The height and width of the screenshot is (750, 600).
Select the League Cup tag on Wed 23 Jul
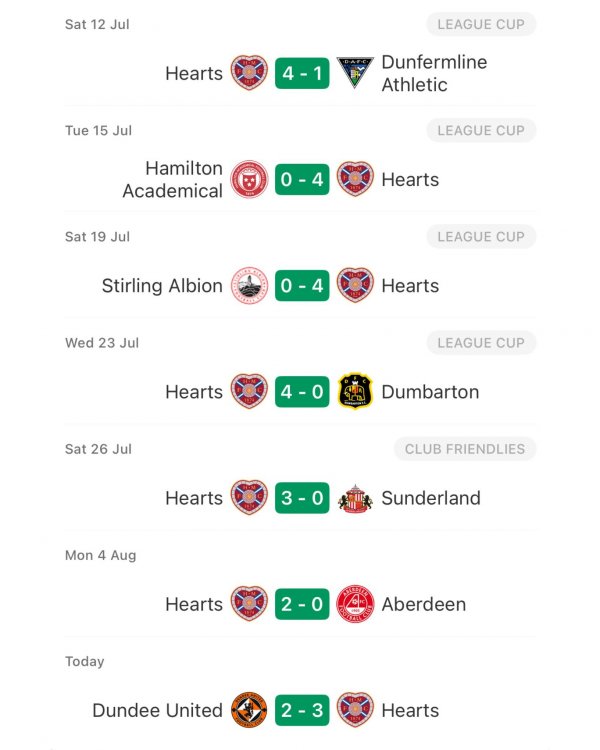[481, 343]
